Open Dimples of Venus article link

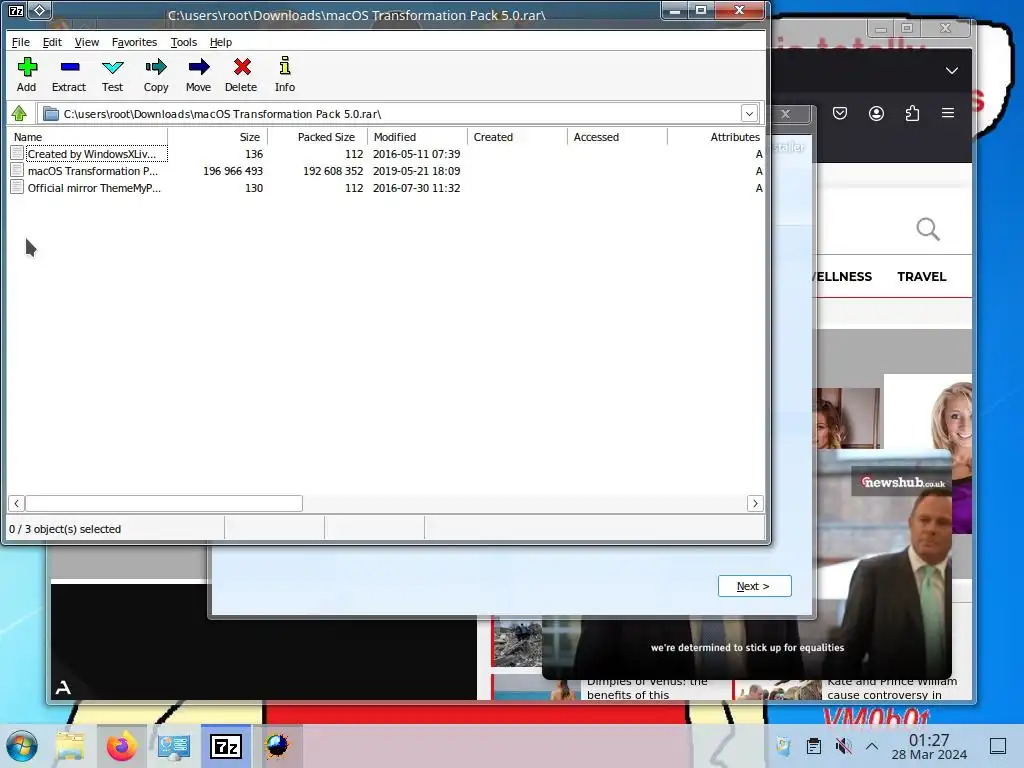coord(647,689)
